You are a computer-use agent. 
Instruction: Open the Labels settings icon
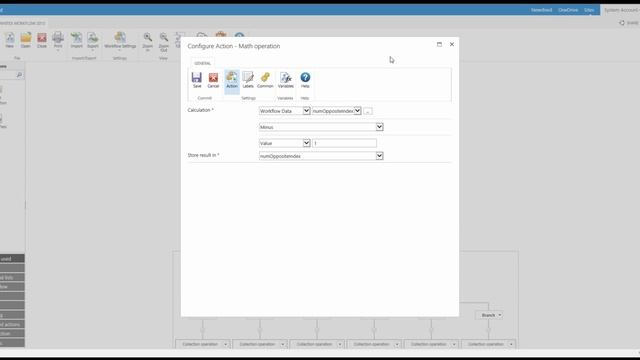click(248, 80)
